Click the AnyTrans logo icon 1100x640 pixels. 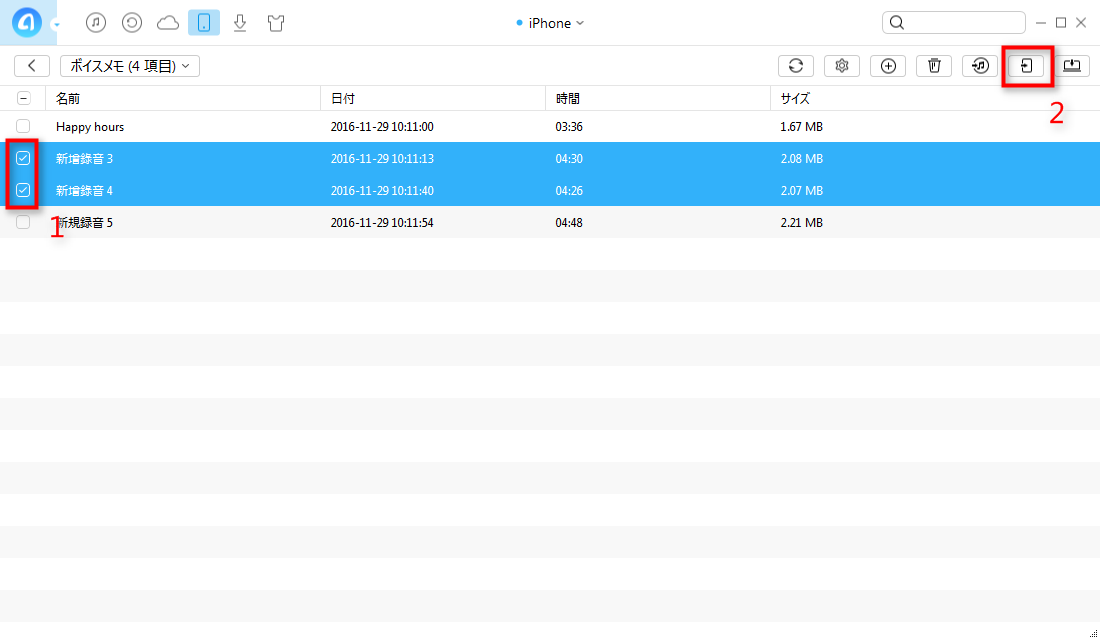(27, 22)
